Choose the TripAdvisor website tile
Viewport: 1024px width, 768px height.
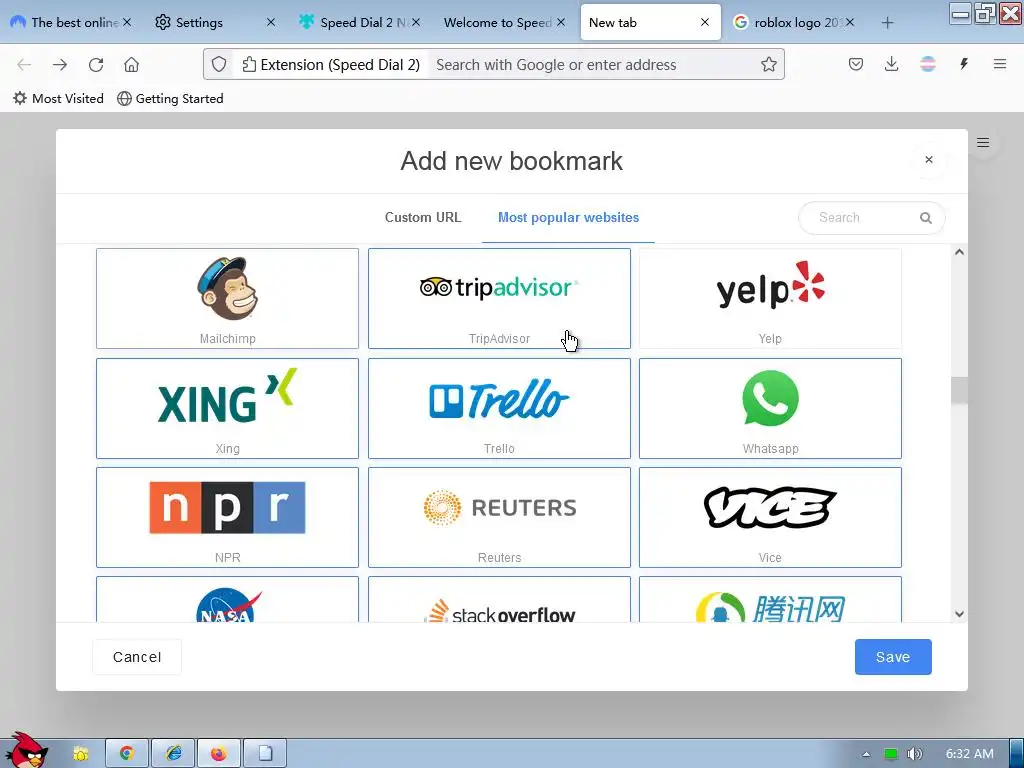[499, 298]
